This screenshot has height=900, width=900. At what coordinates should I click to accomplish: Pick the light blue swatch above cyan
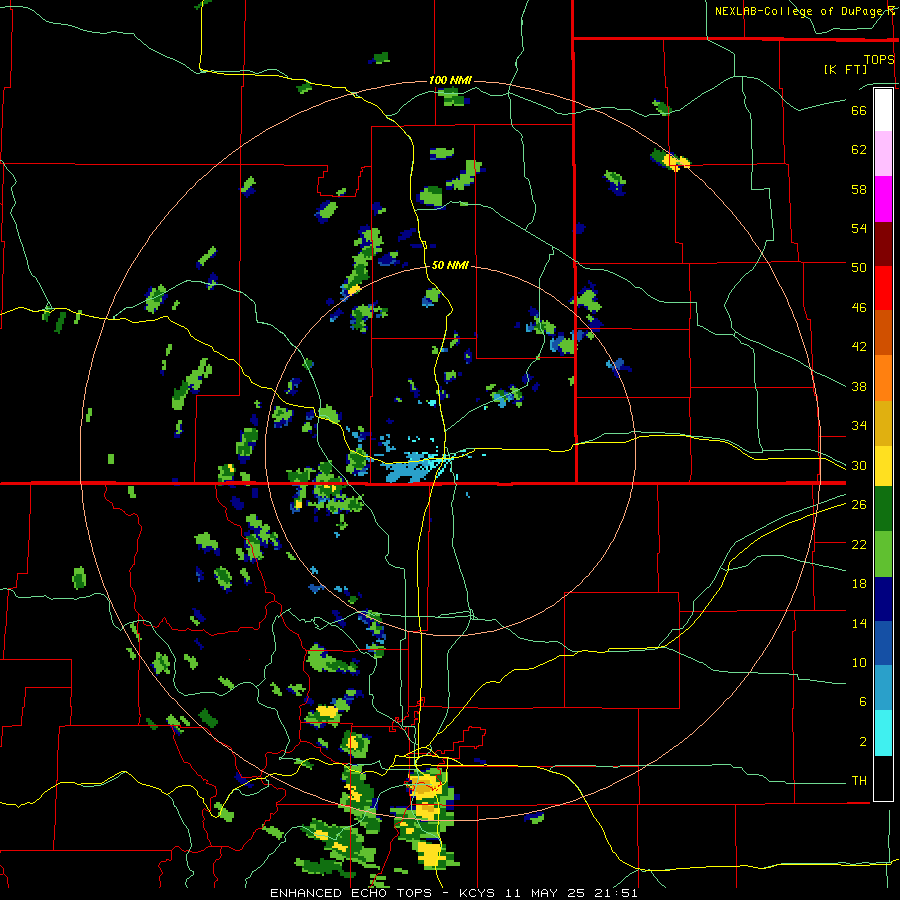point(883,688)
